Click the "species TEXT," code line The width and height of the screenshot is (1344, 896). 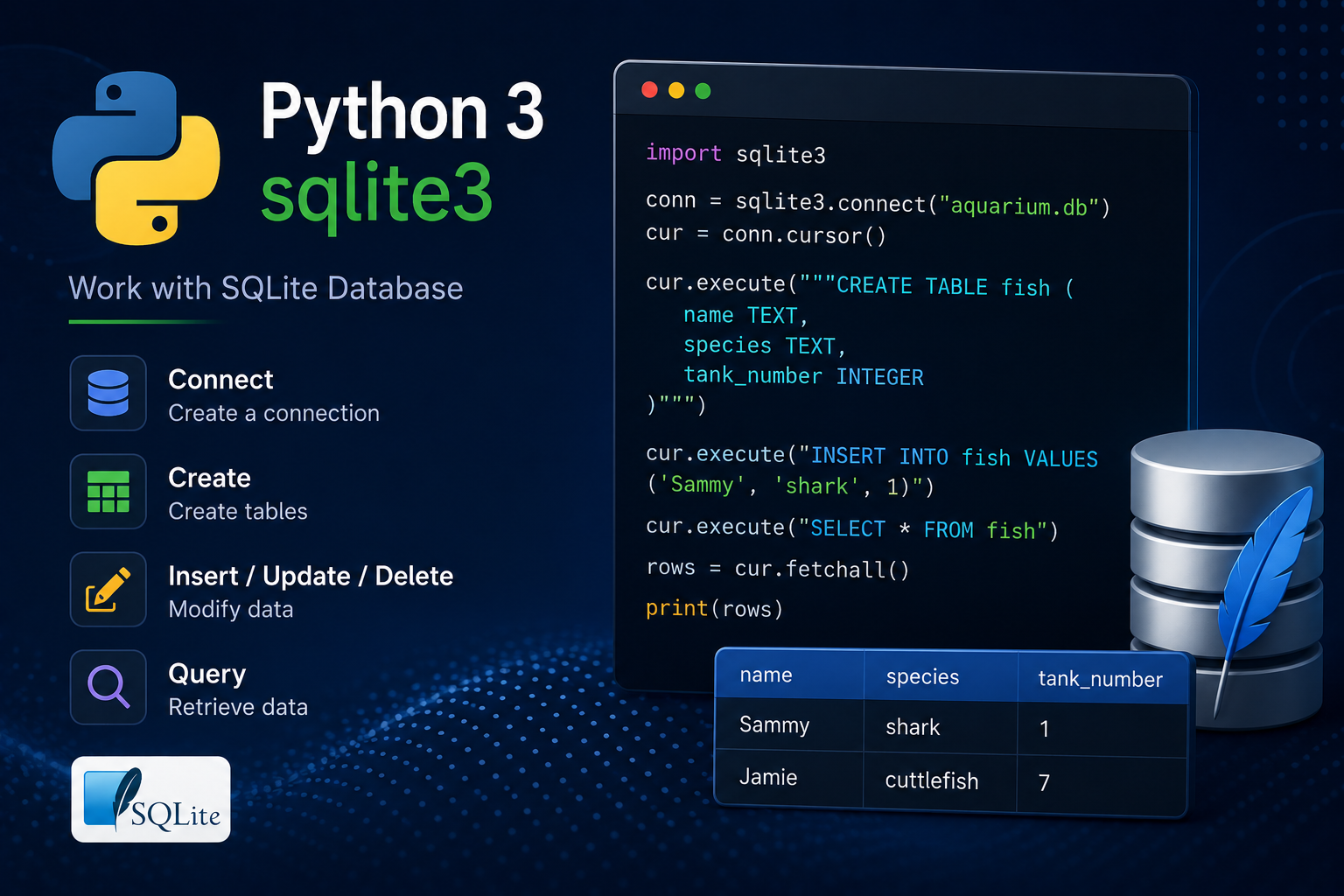pos(765,345)
